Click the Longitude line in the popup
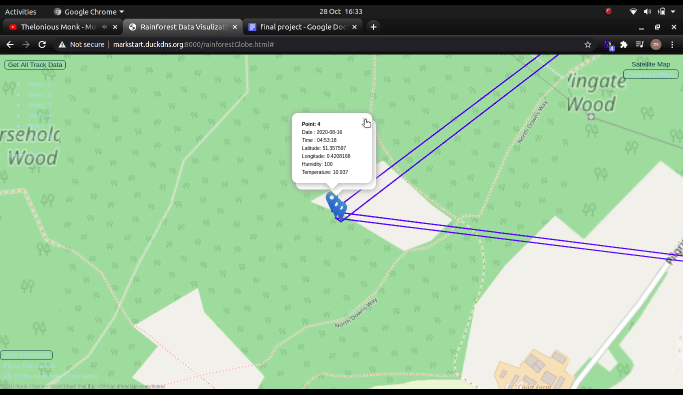 coord(326,156)
